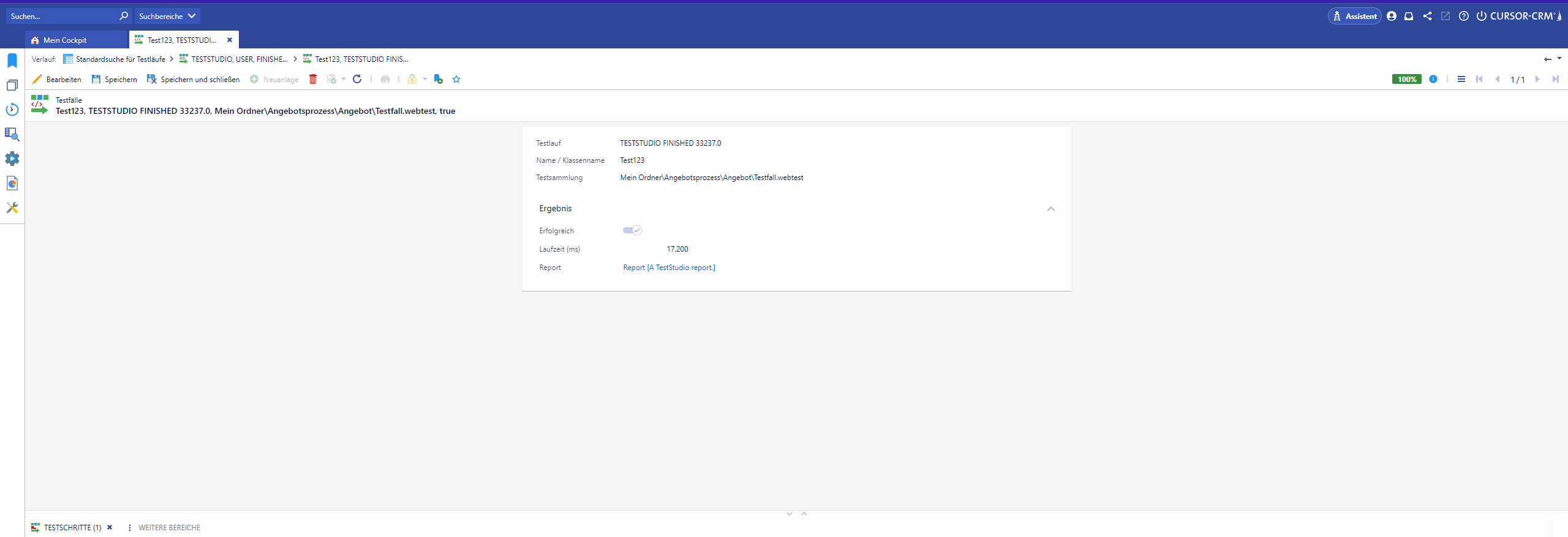Click the refresh icon in the toolbar
The height and width of the screenshot is (537, 1568).
click(357, 79)
